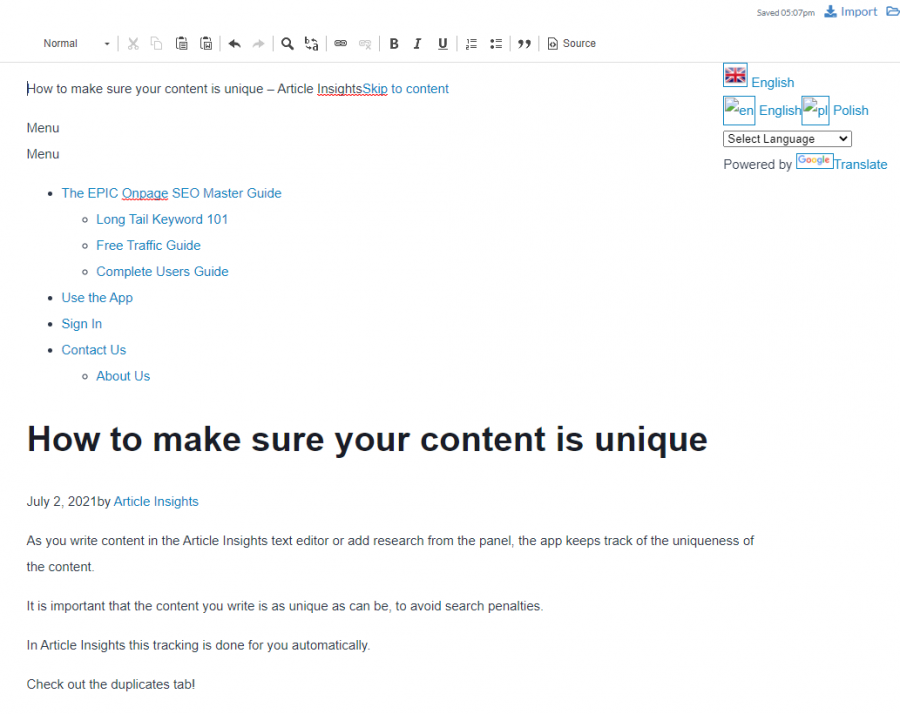Click the pl flag image icon
This screenshot has width=900, height=714.
point(816,110)
